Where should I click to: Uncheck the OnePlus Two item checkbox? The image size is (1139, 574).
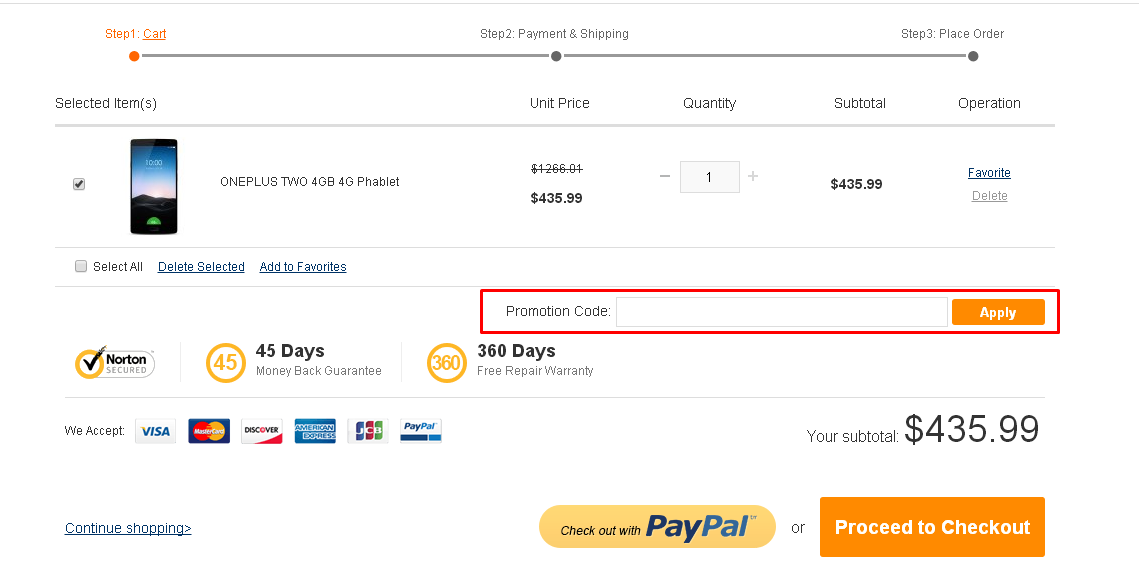coord(79,184)
